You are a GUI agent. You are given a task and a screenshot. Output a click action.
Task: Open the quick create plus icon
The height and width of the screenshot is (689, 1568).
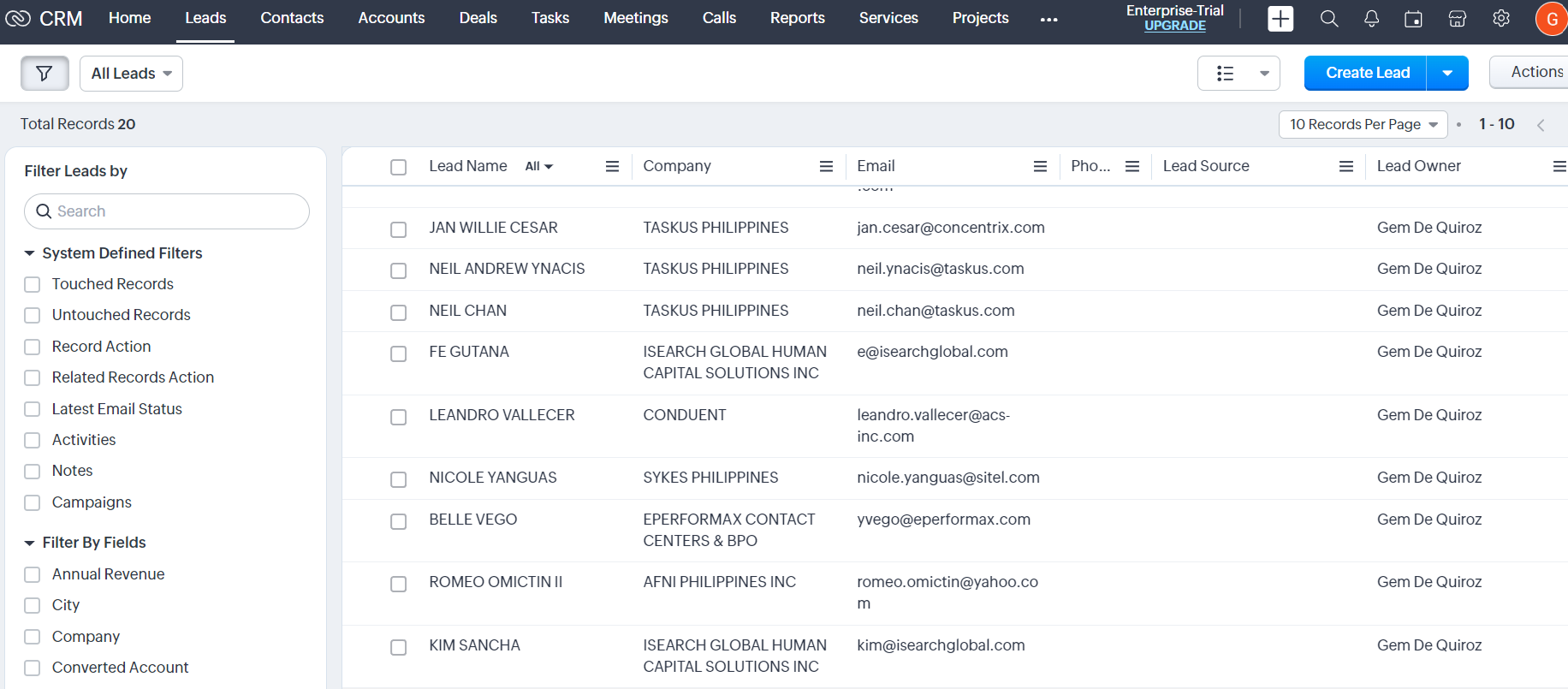(1280, 19)
